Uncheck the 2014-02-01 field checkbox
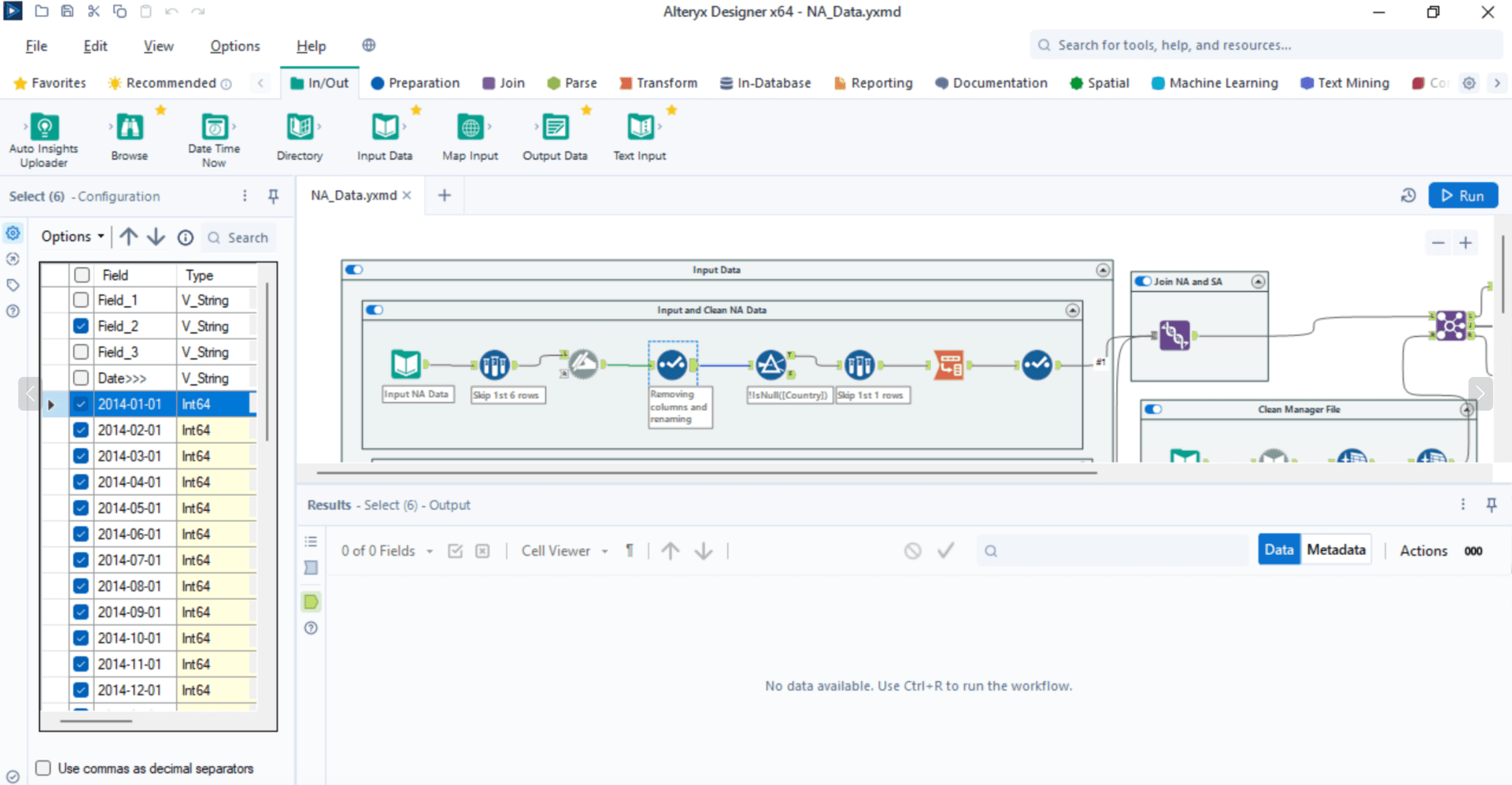Screen dimensions: 1512x785 click(81, 430)
